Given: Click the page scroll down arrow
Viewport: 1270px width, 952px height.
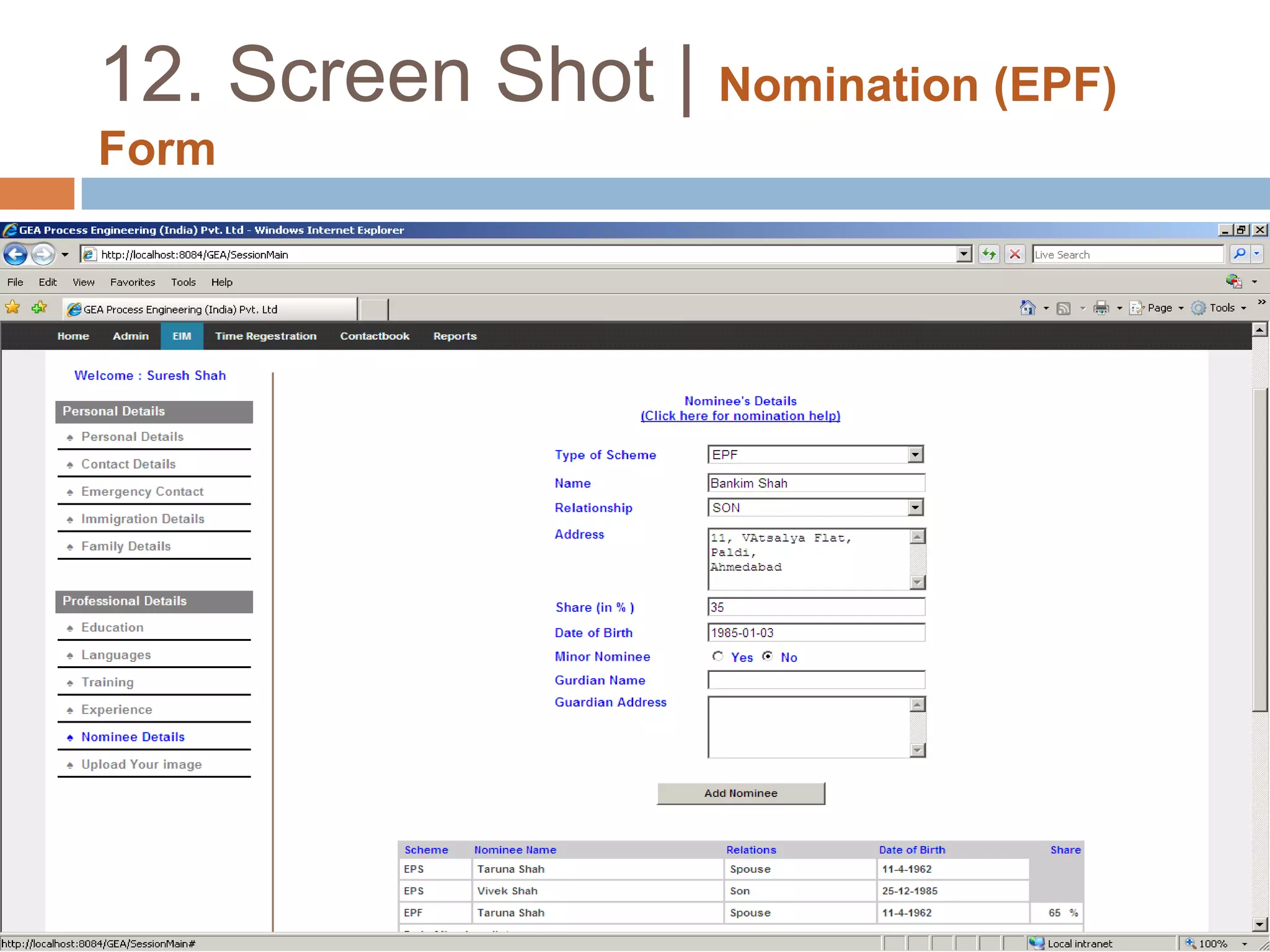Looking at the screenshot, I should coord(1259,924).
